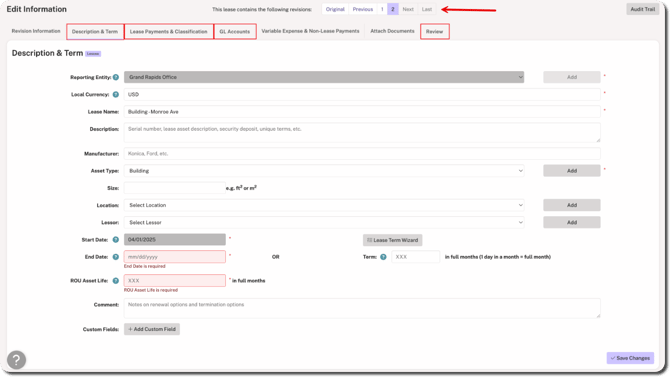This screenshot has height=377, width=670.
Task: Click the Local Currency help icon
Action: point(116,94)
